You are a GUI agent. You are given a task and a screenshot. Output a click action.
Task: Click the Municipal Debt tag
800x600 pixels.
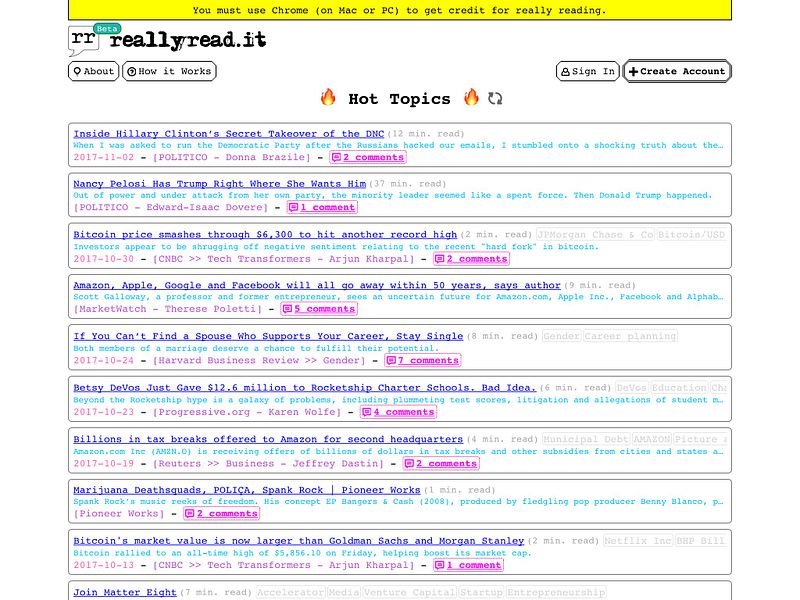(x=586, y=439)
